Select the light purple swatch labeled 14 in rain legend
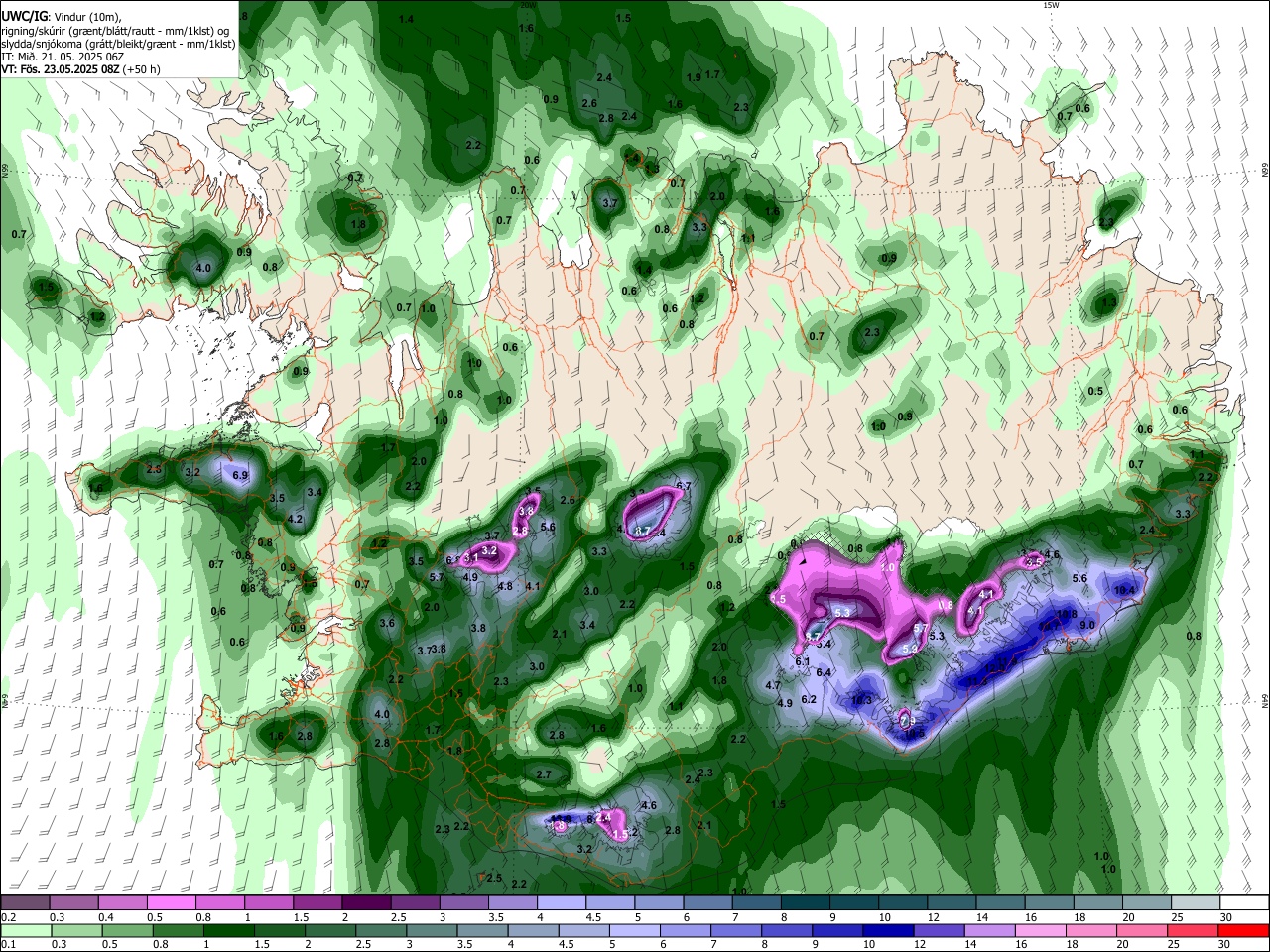The width and height of the screenshot is (1270, 952). point(989,931)
